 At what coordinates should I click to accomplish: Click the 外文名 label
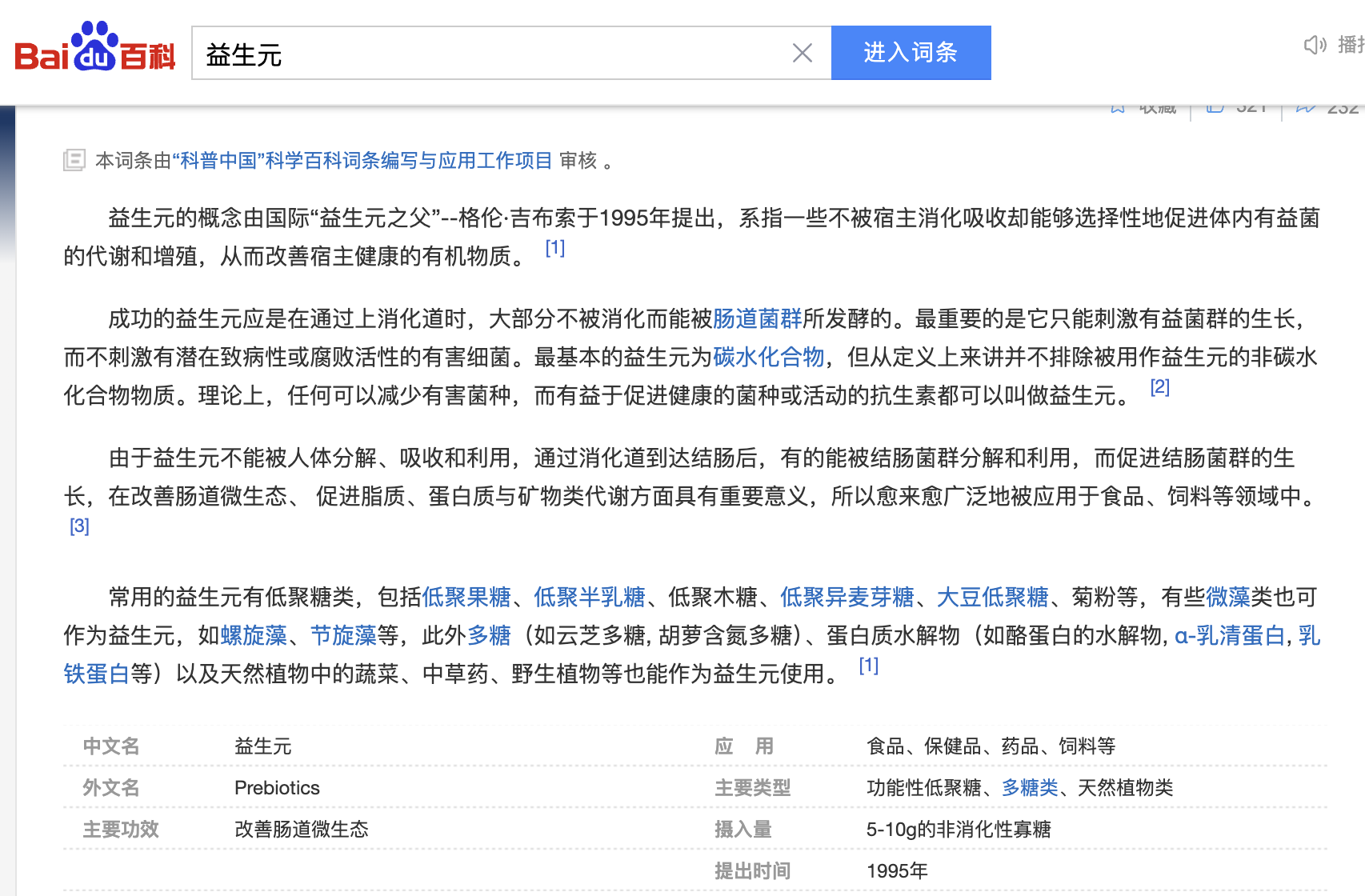111,788
